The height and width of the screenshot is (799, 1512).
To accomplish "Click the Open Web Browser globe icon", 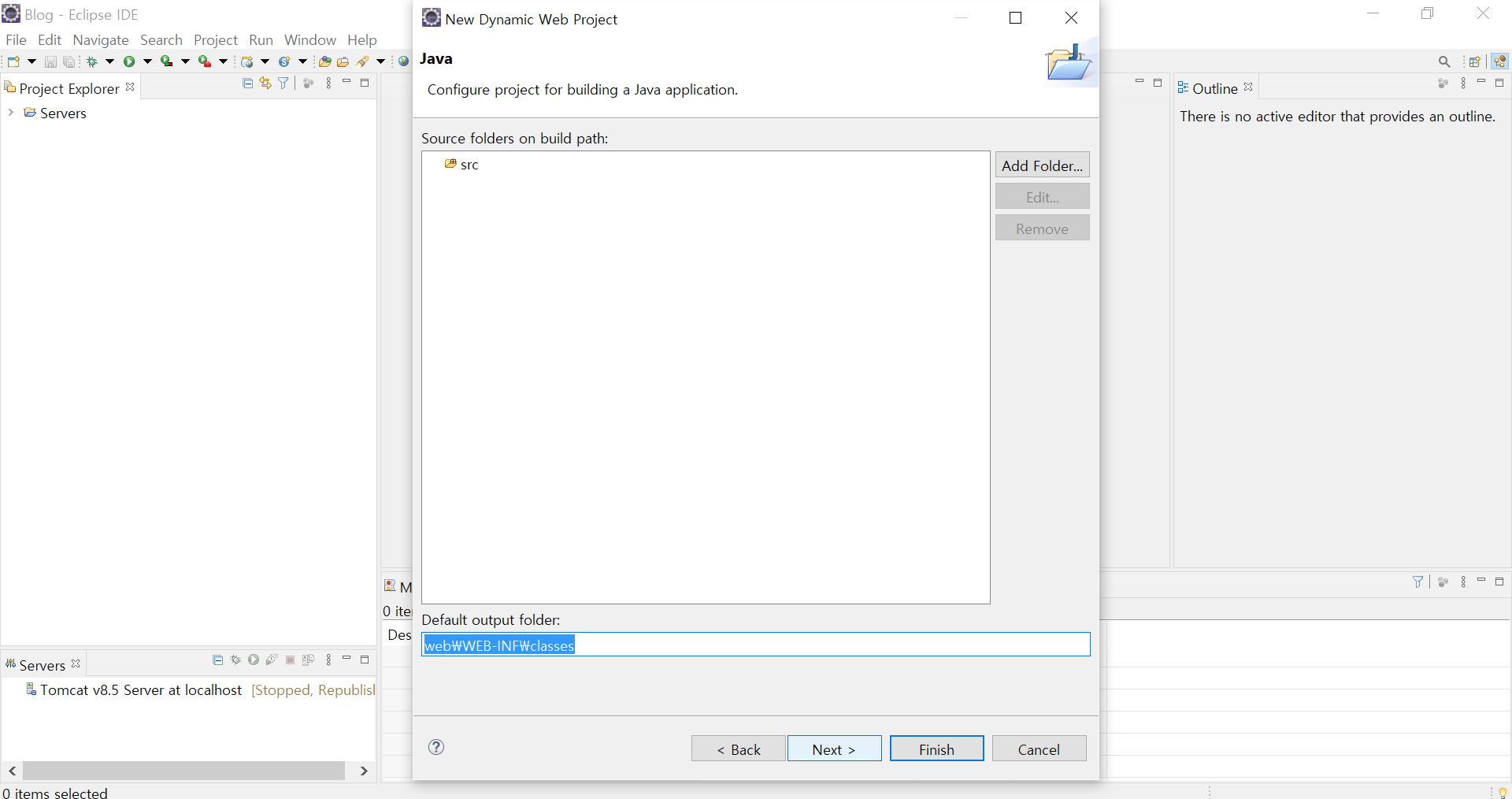I will coord(403,61).
